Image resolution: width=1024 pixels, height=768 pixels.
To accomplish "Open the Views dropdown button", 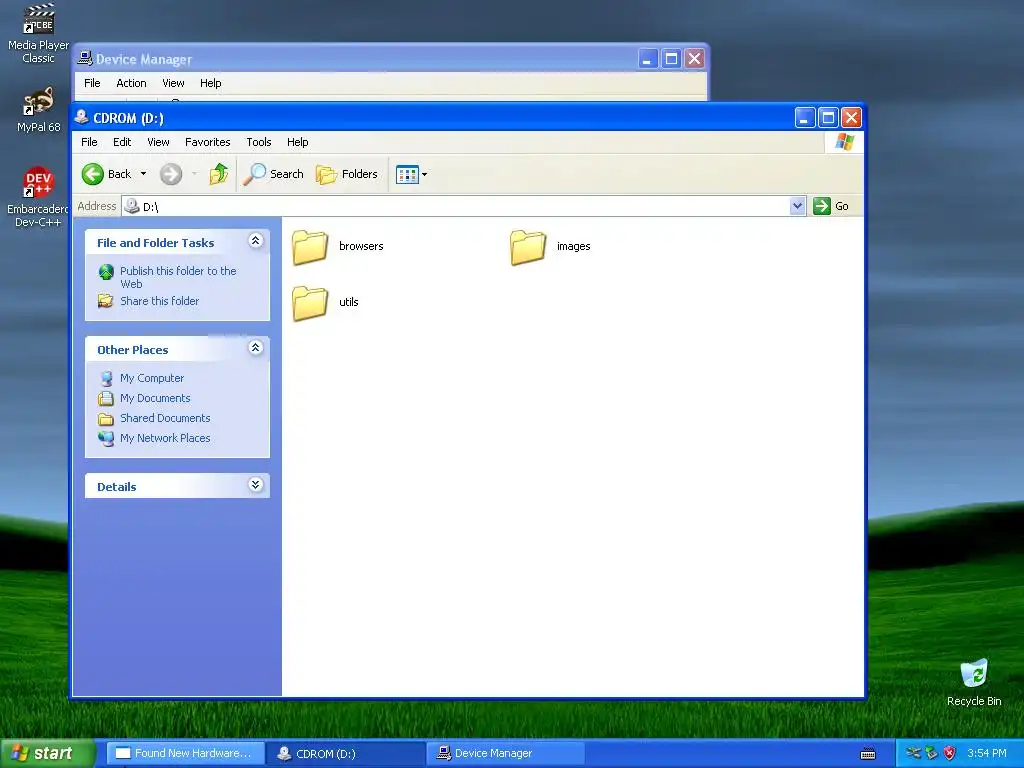I will tap(411, 174).
